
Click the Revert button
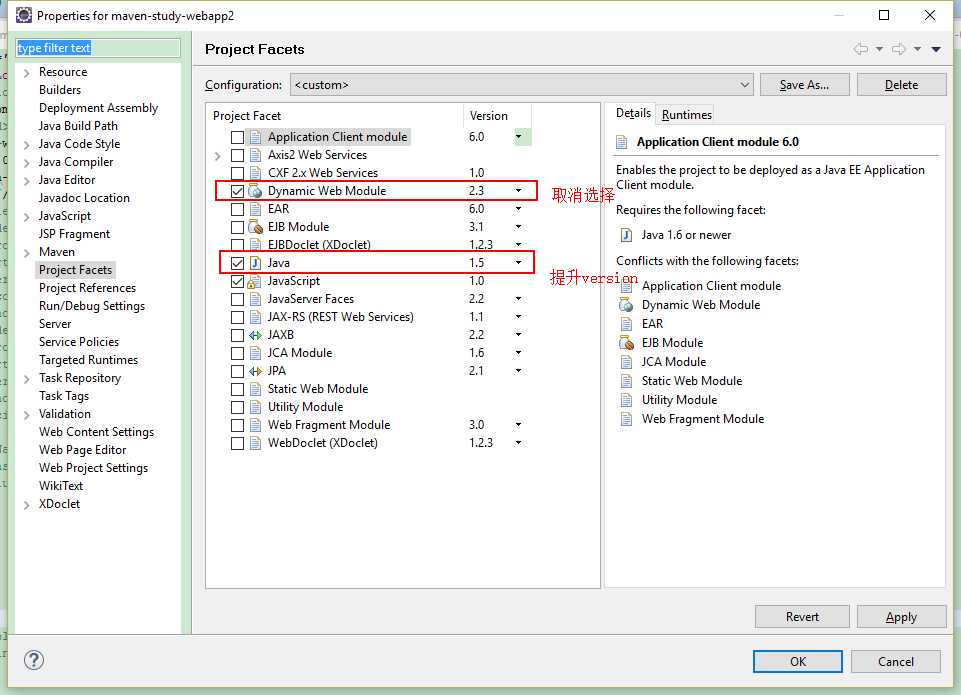pyautogui.click(x=802, y=617)
